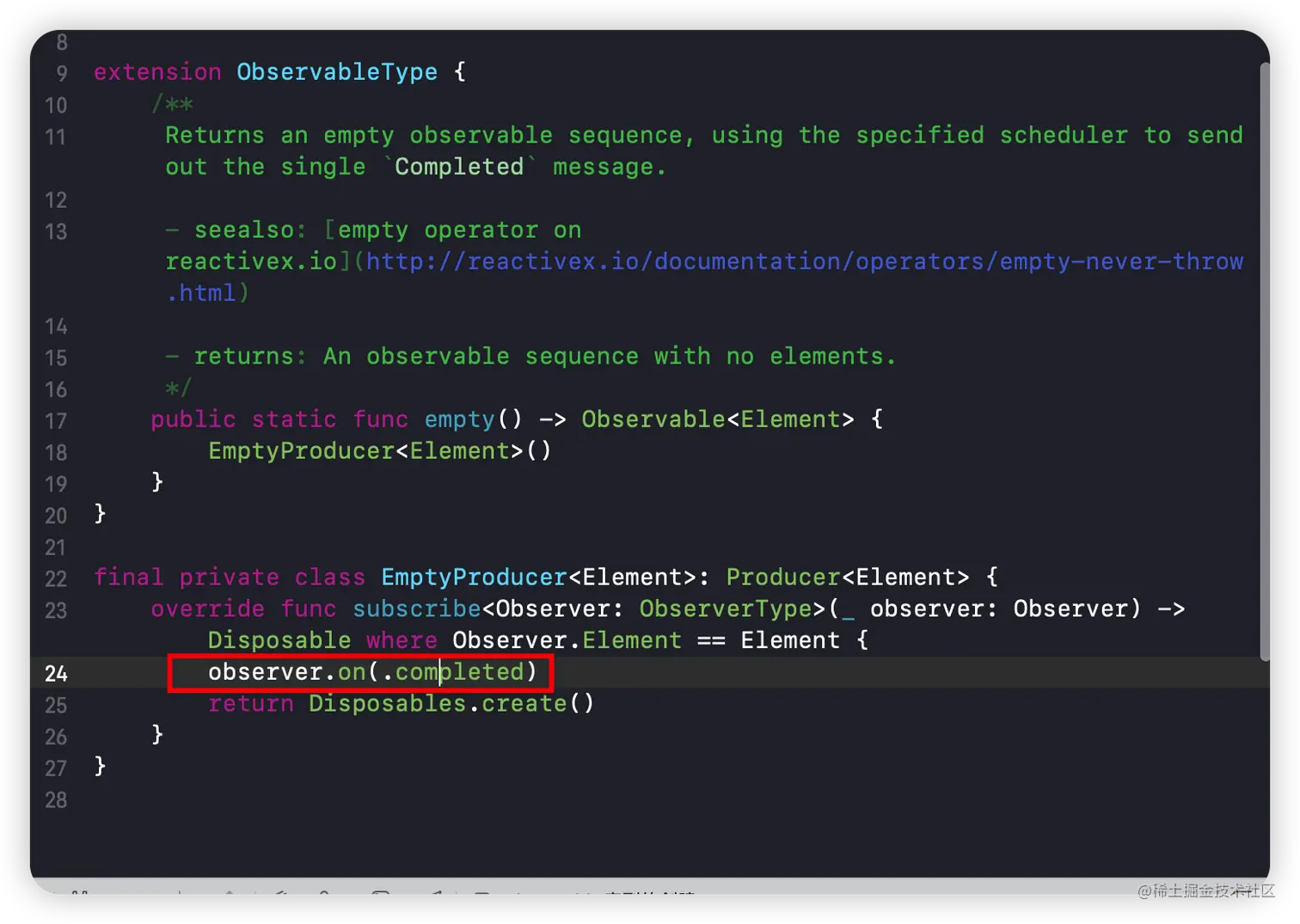Place cursor on the "empty" function name
This screenshot has height=924, width=1300.
[x=460, y=419]
